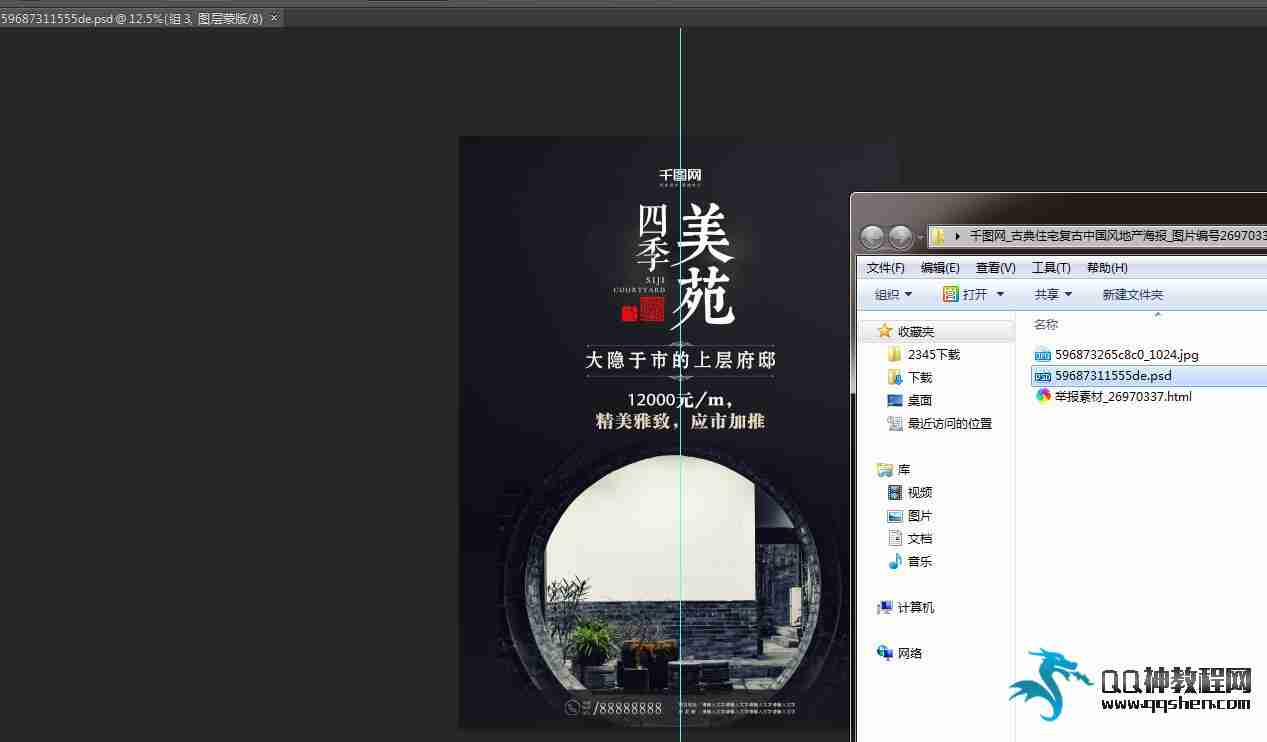Expand the address bar path arrow
The height and width of the screenshot is (742, 1267).
(x=958, y=237)
